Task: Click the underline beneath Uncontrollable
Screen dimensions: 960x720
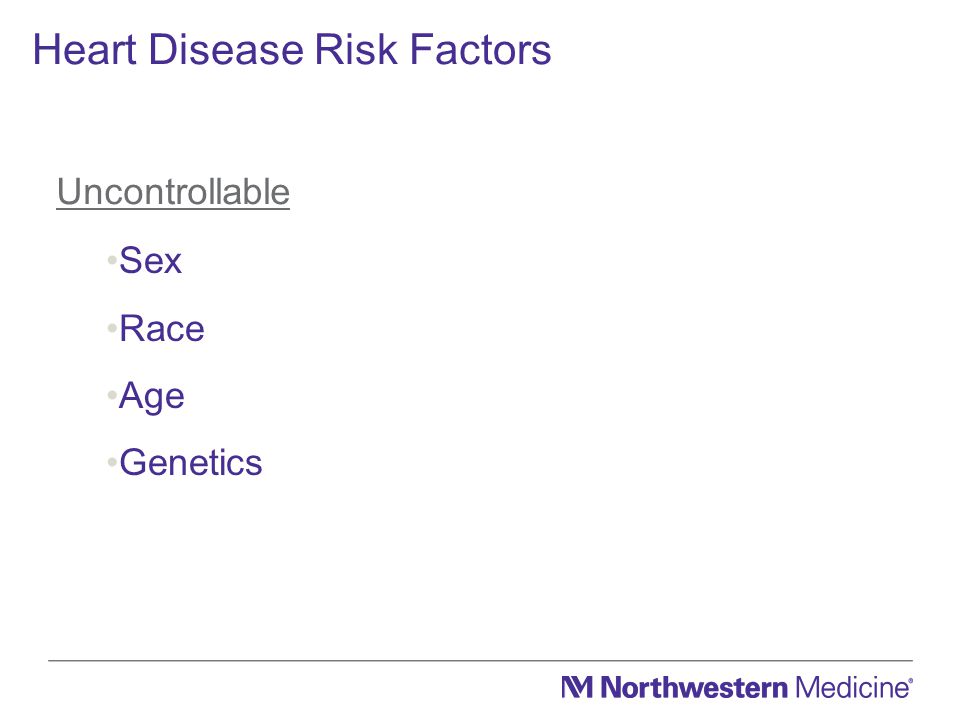Action: 173,209
